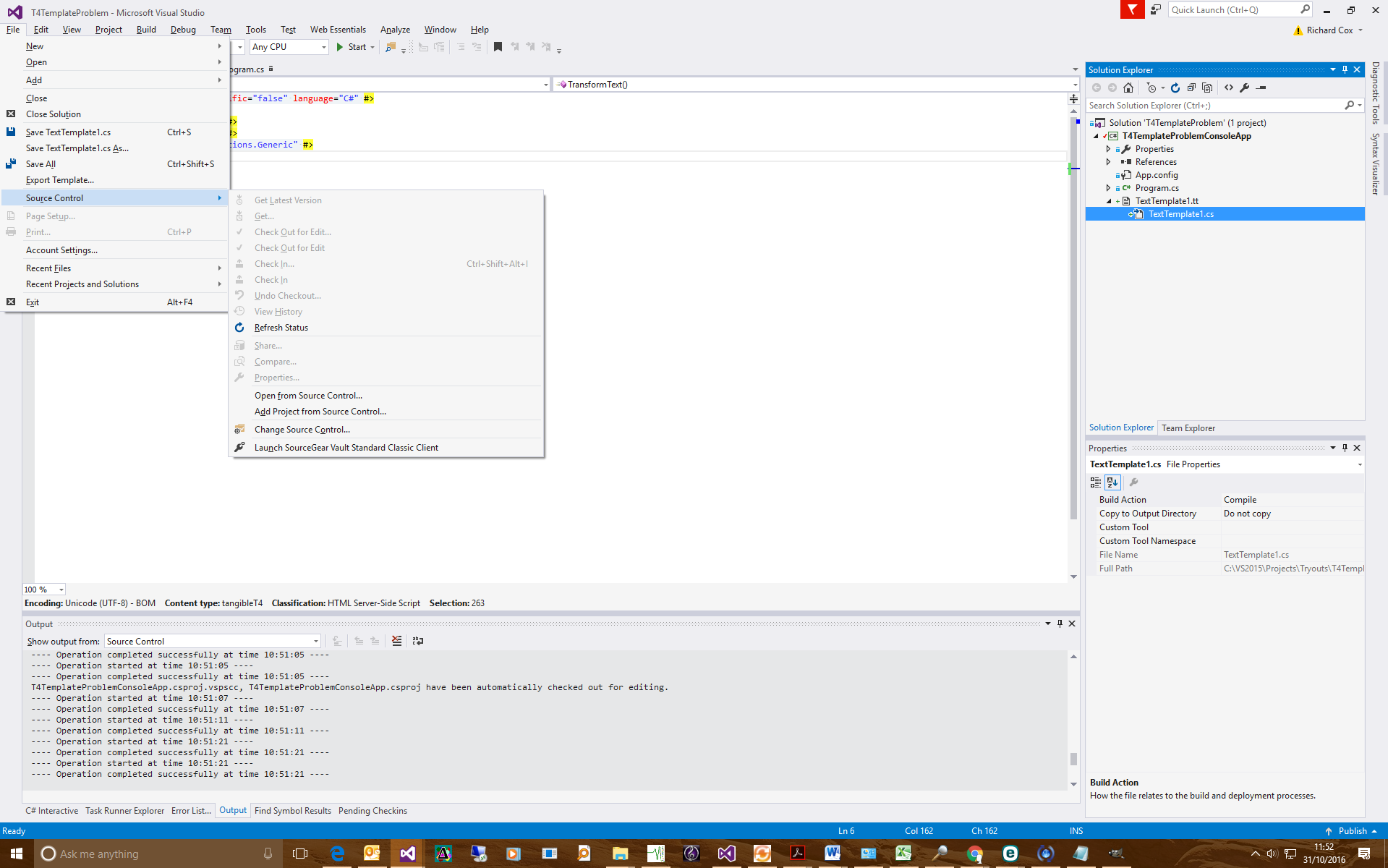
Task: Expand the References tree node
Action: [1108, 162]
